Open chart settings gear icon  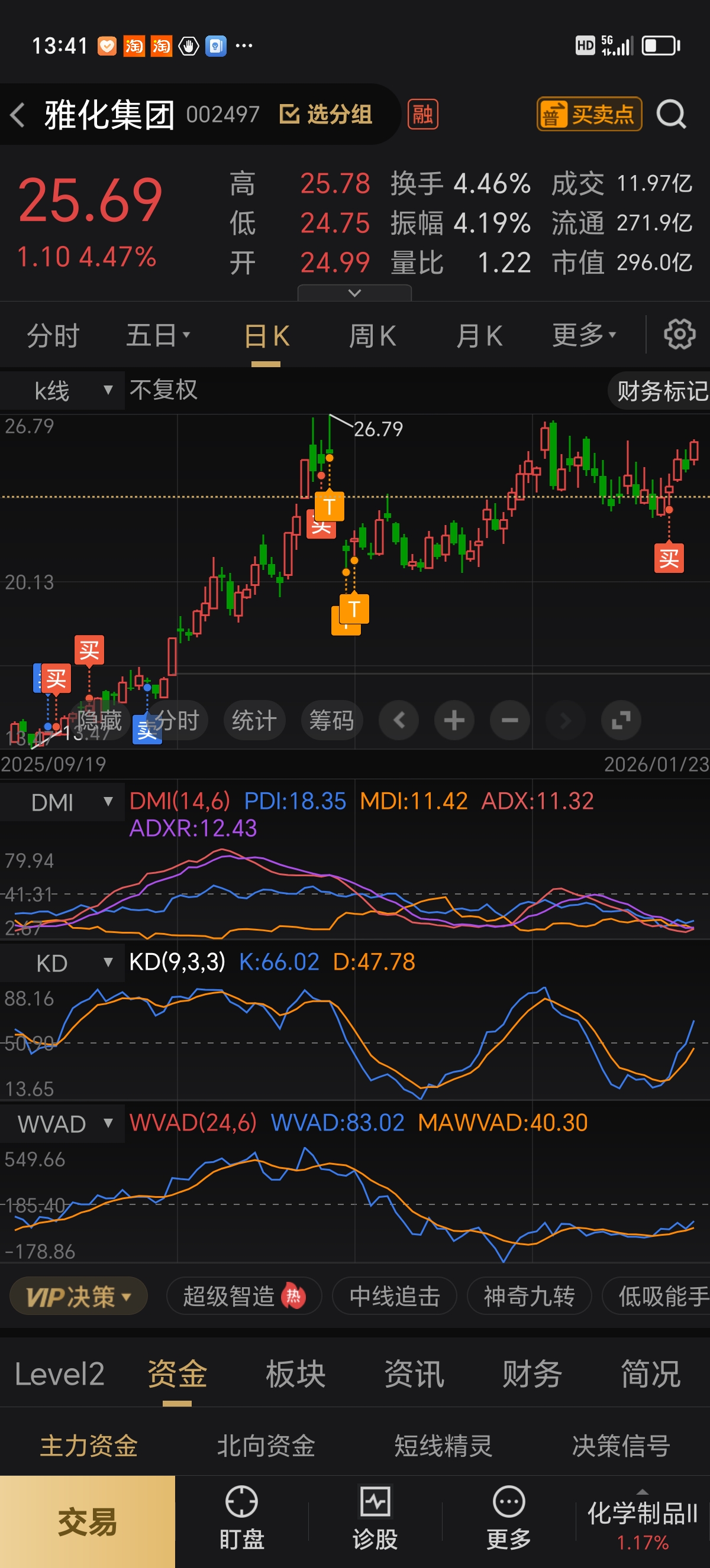click(x=679, y=334)
